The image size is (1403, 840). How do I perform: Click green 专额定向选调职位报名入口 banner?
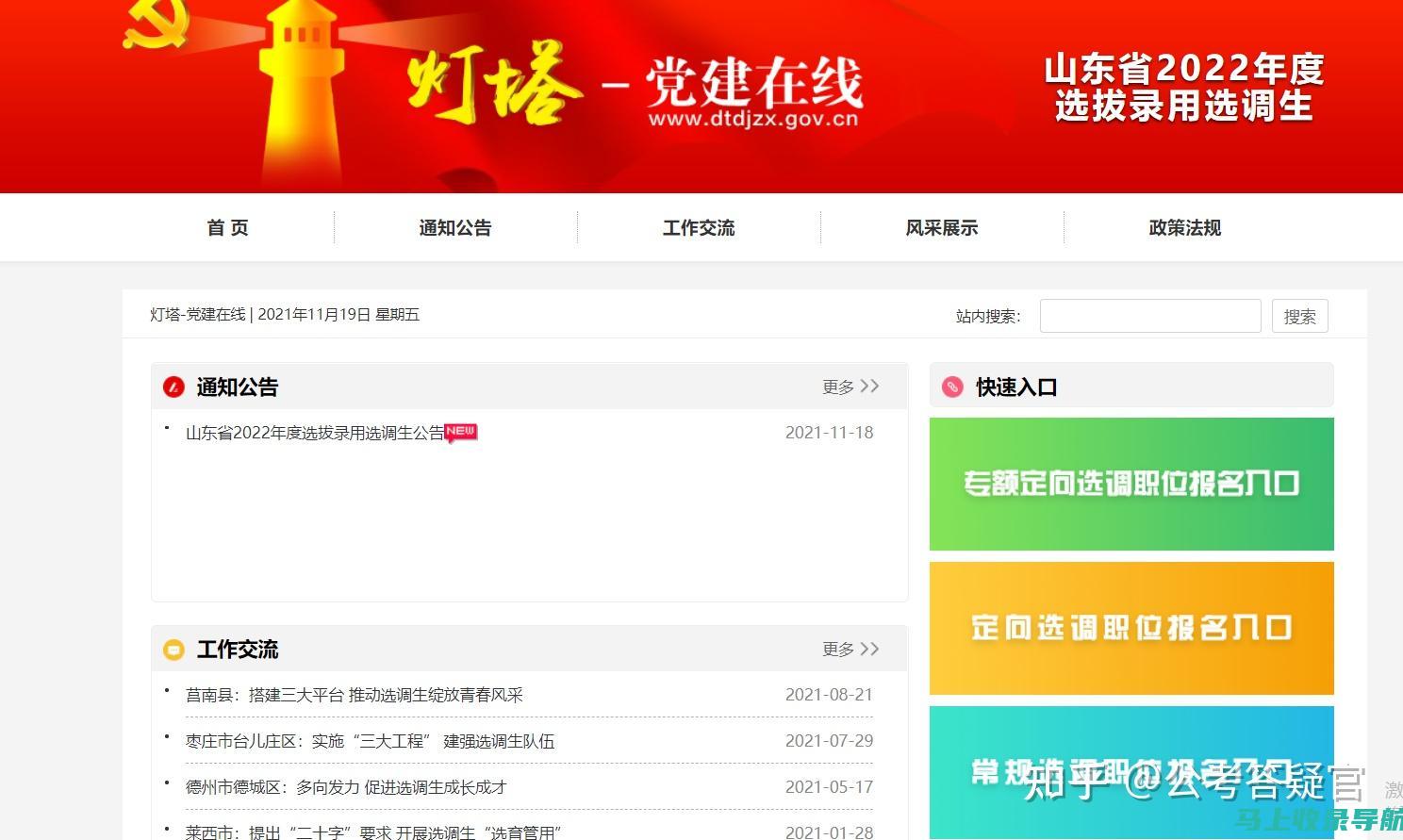click(1131, 484)
